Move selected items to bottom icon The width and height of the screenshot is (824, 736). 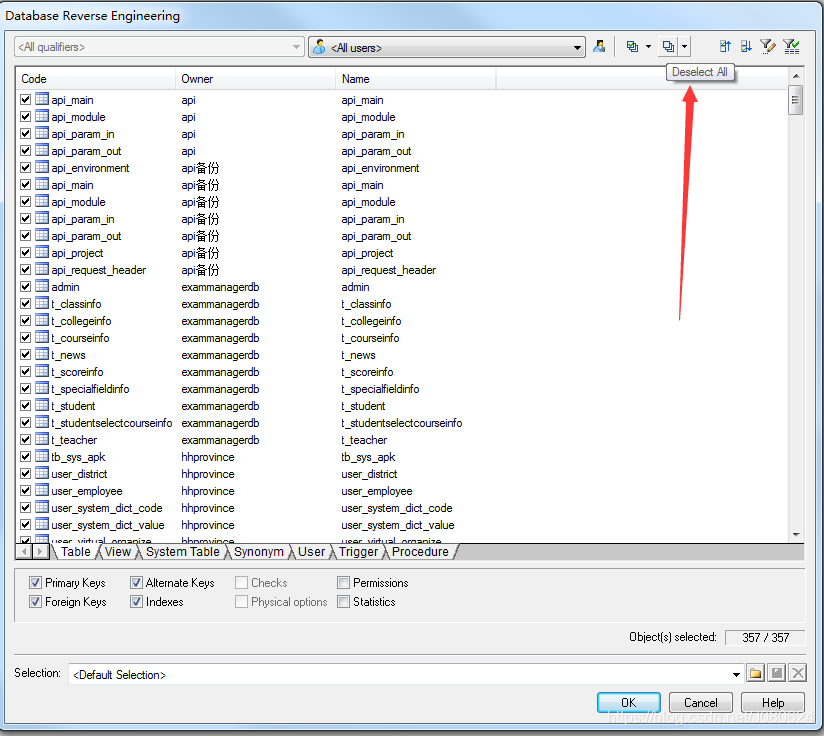point(746,47)
